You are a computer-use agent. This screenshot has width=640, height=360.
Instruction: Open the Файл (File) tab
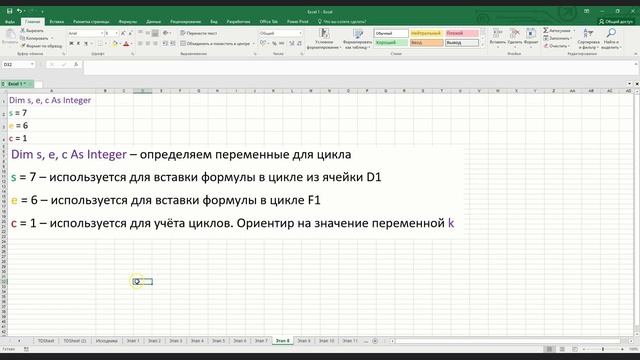(10, 22)
